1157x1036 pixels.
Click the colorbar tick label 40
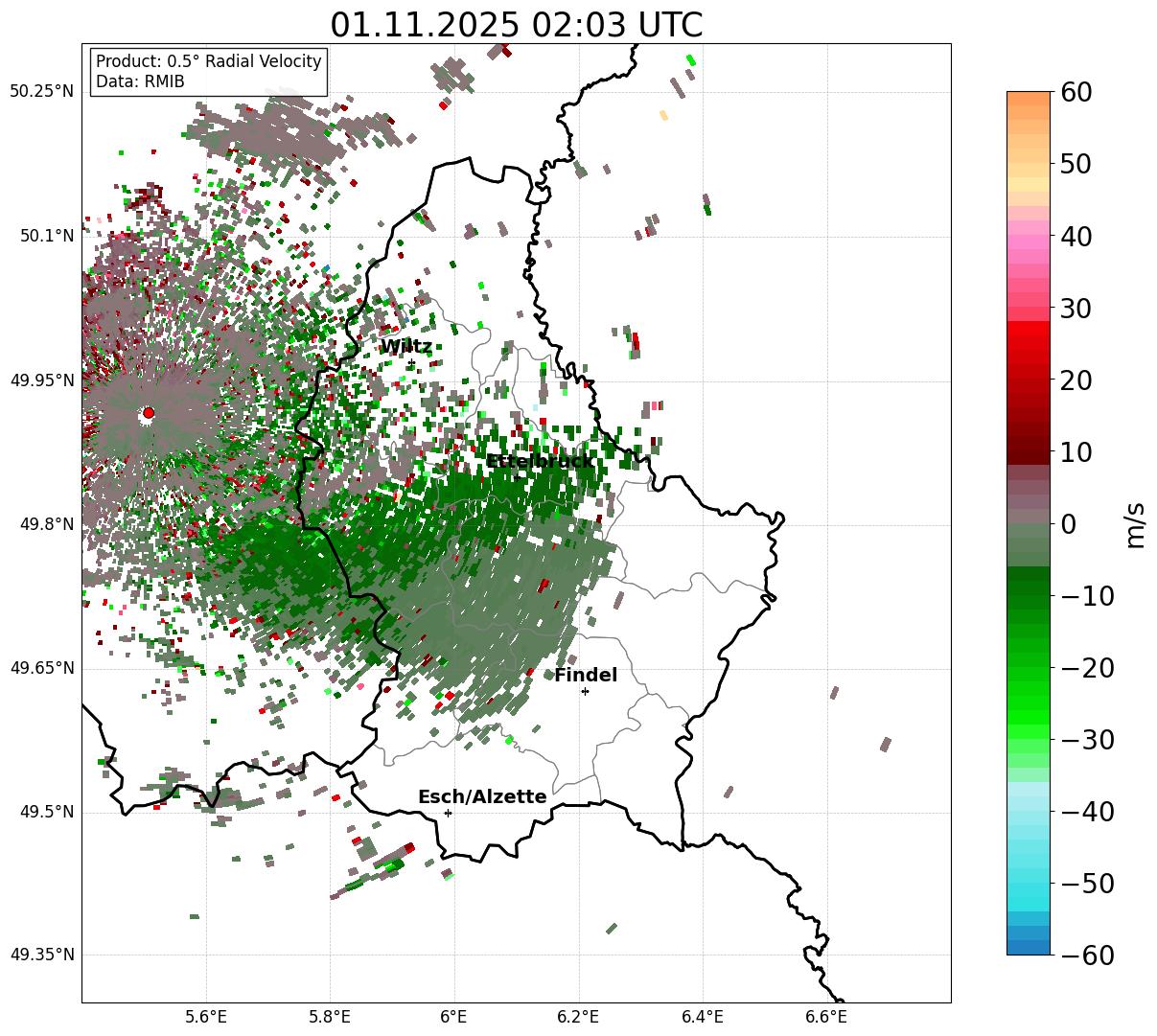pos(1076,236)
